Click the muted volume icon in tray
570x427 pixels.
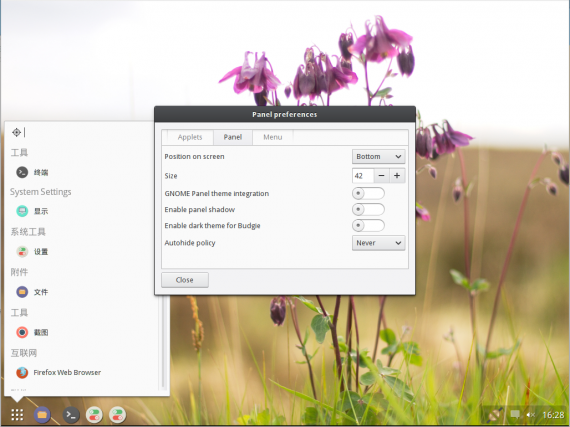click(530, 415)
